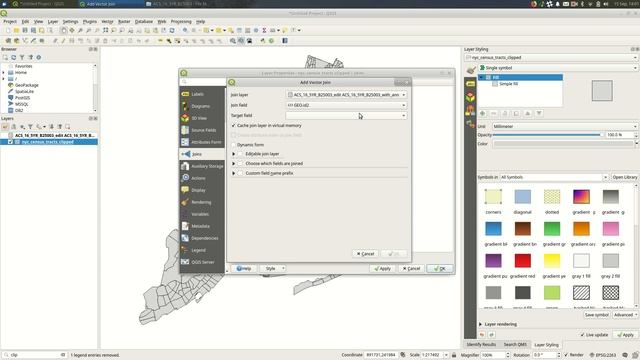
Task: Select the gradient red symbol swatch
Action: coord(522,261)
